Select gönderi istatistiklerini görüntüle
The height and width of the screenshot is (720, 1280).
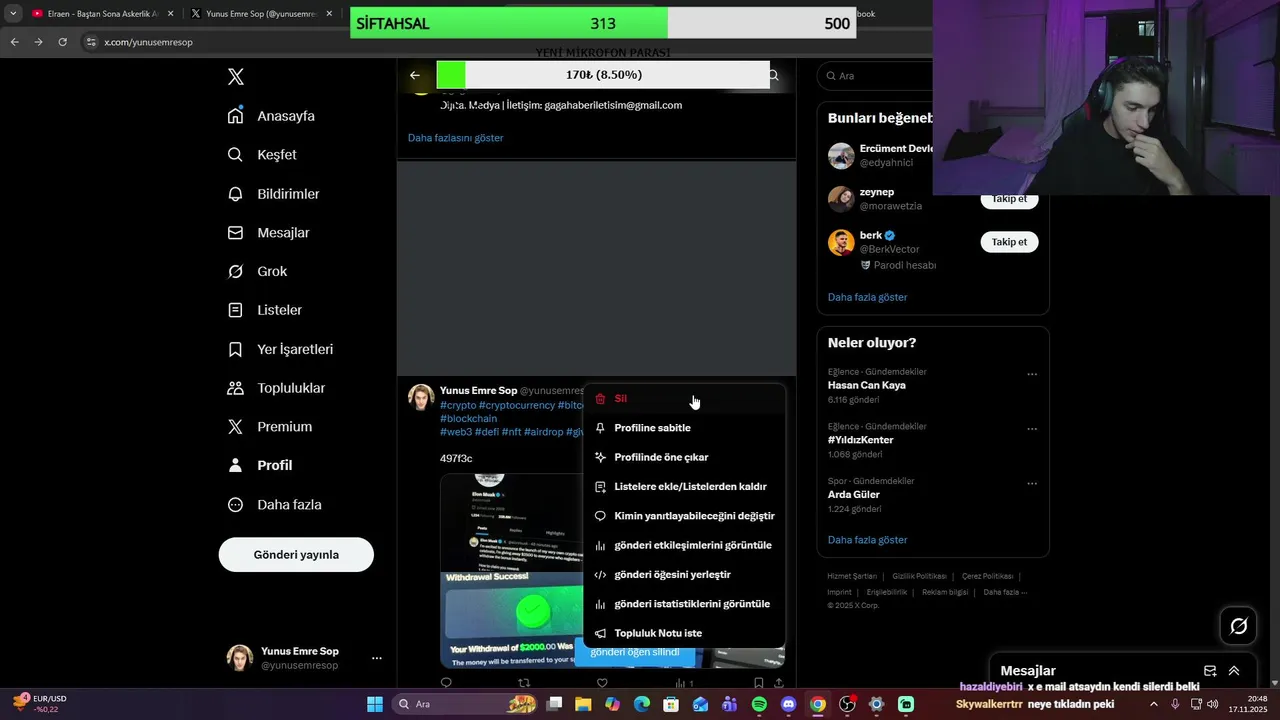pos(685,604)
